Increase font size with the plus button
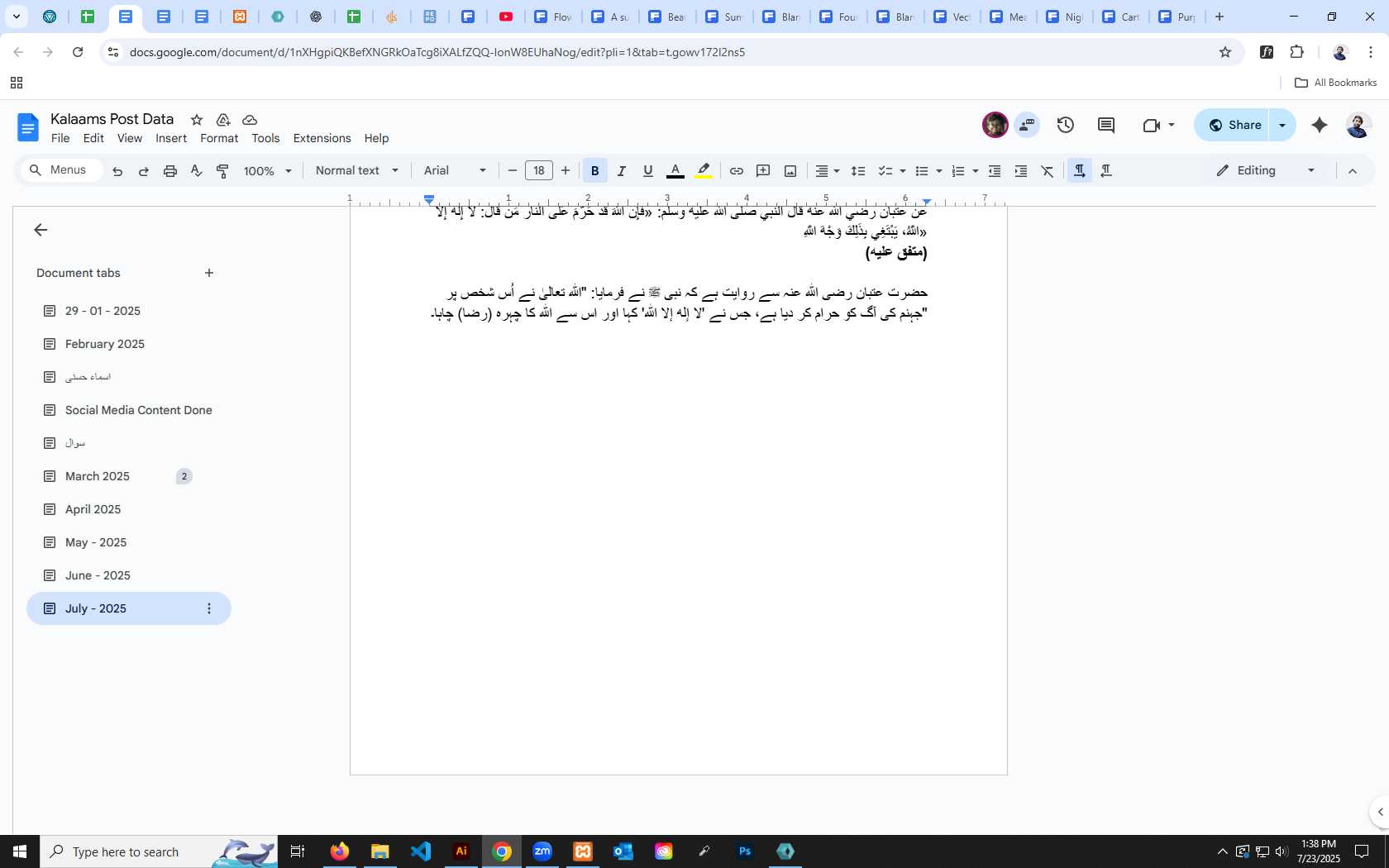Image resolution: width=1389 pixels, height=868 pixels. click(566, 171)
